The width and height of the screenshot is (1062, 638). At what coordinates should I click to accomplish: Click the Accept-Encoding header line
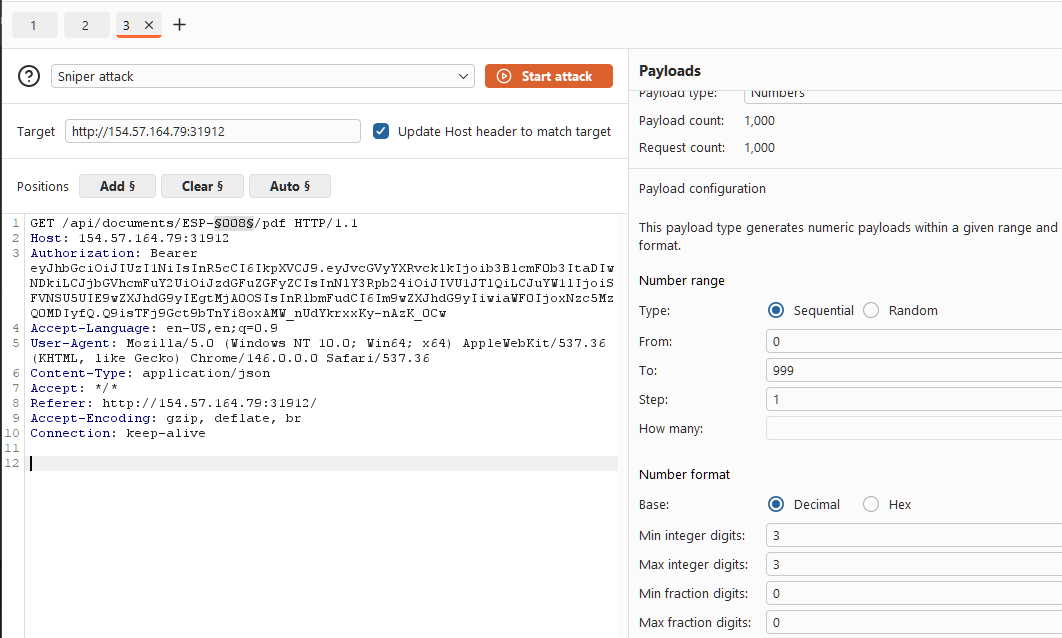pyautogui.click(x=165, y=418)
